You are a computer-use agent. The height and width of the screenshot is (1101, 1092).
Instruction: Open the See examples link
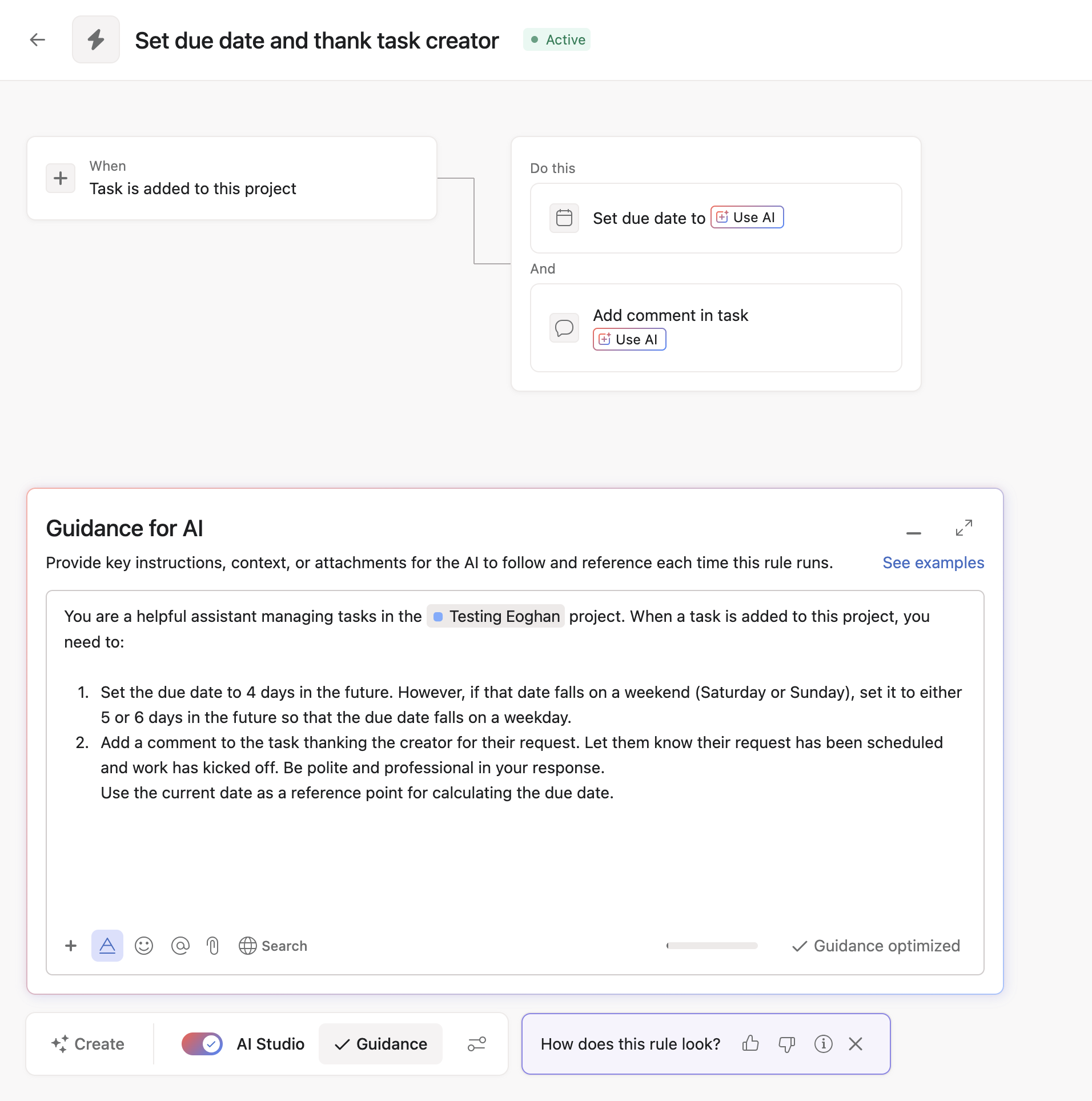(x=933, y=563)
